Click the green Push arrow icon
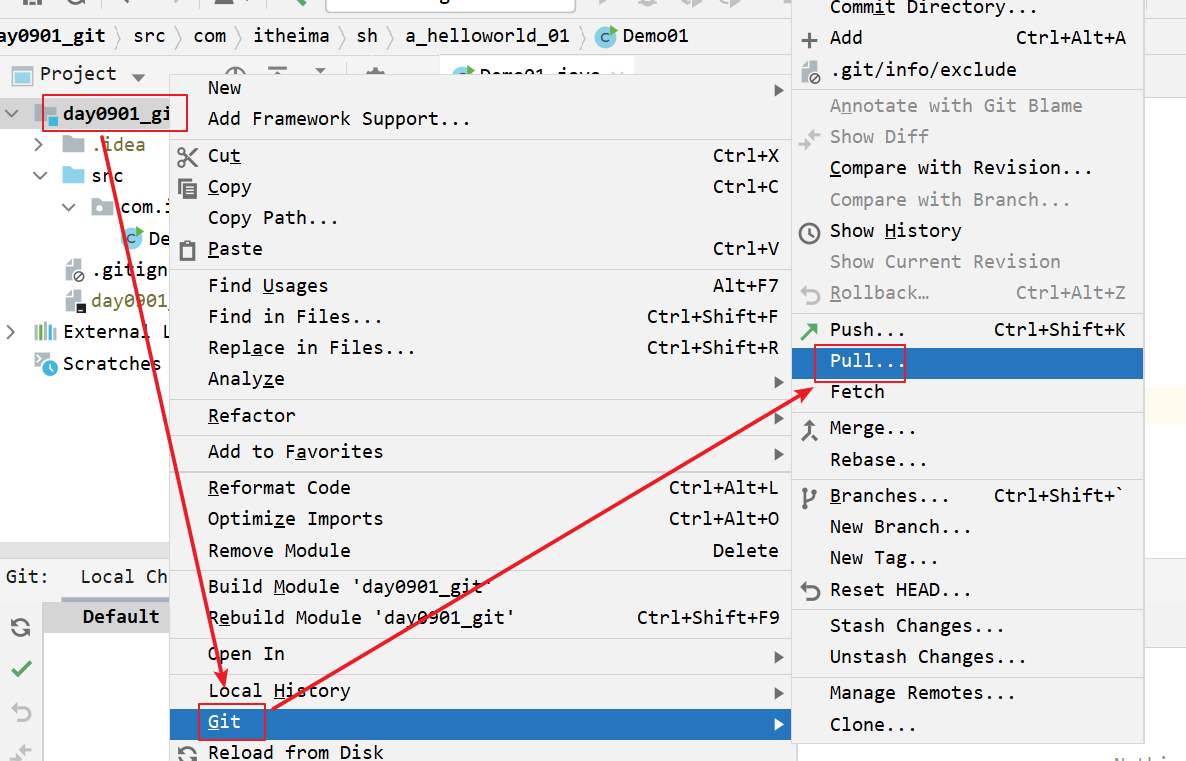Screen dimensions: 1186x761 tap(810, 330)
